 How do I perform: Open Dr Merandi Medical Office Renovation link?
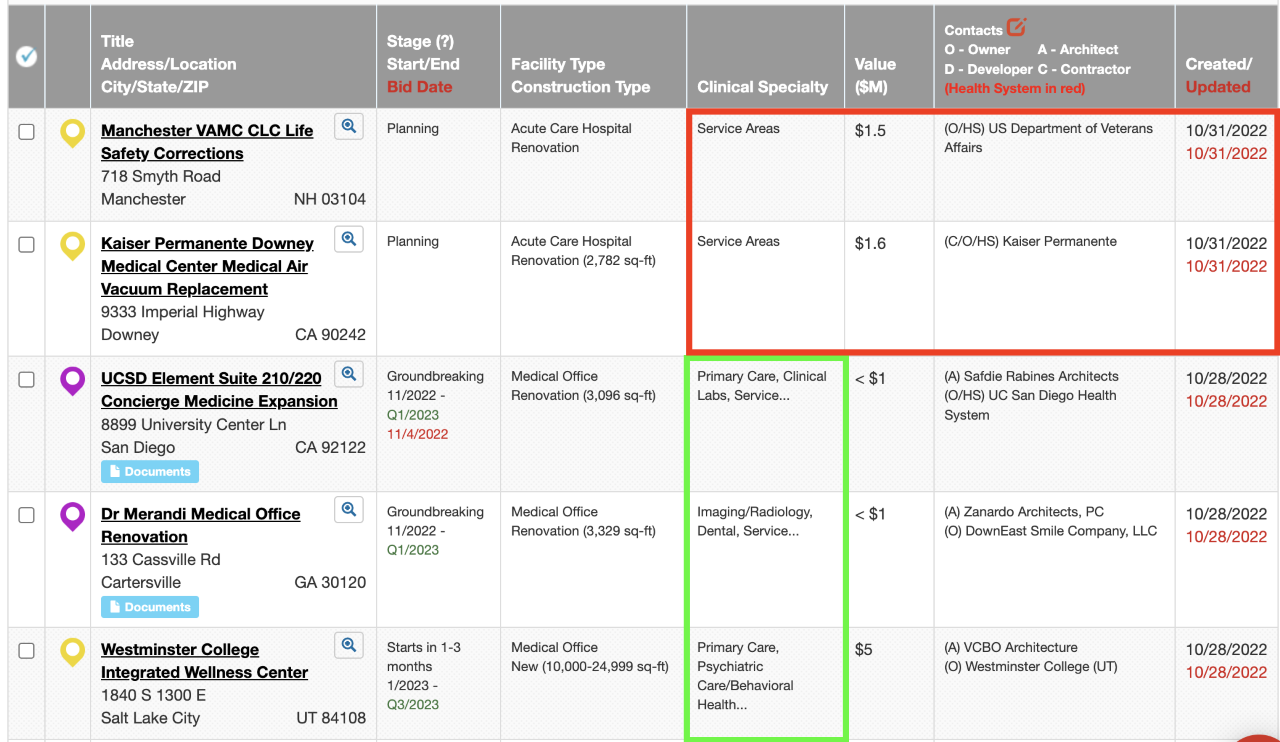(x=200, y=525)
